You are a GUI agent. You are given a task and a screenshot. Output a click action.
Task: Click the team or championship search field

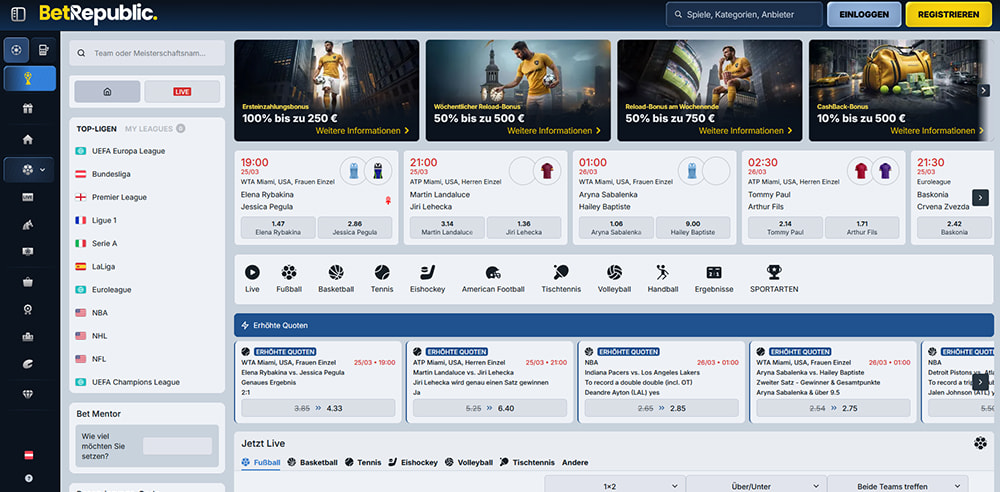pyautogui.click(x=148, y=52)
